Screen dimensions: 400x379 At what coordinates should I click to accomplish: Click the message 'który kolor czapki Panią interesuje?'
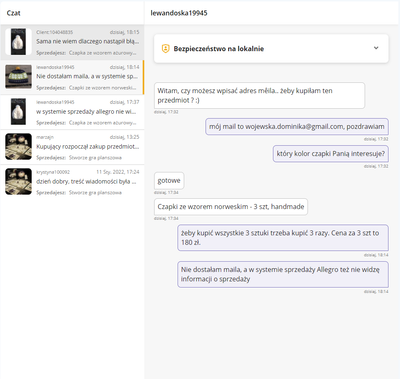point(331,154)
